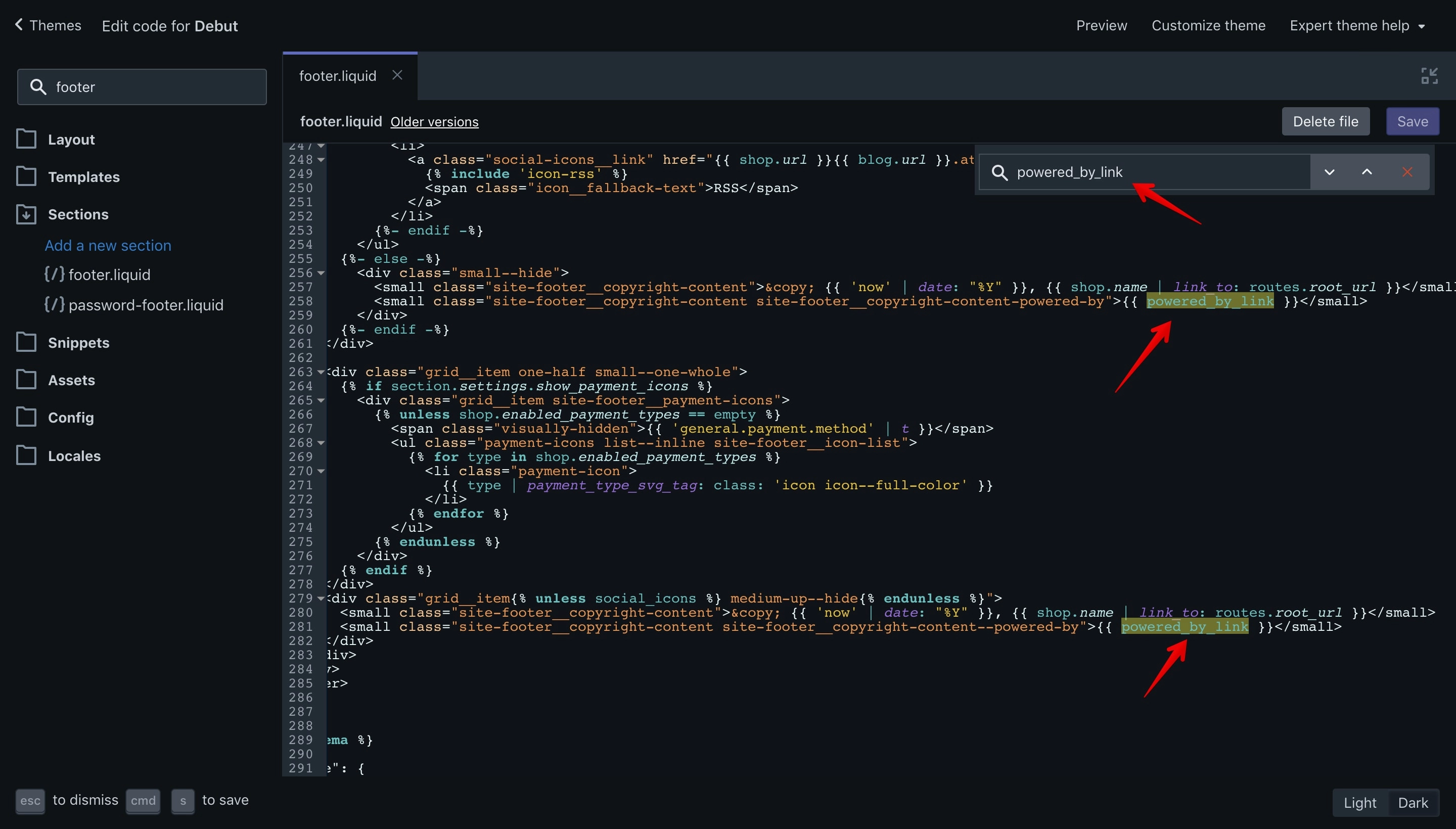The width and height of the screenshot is (1456, 829).
Task: Go to previous search match
Action: pyautogui.click(x=1367, y=172)
